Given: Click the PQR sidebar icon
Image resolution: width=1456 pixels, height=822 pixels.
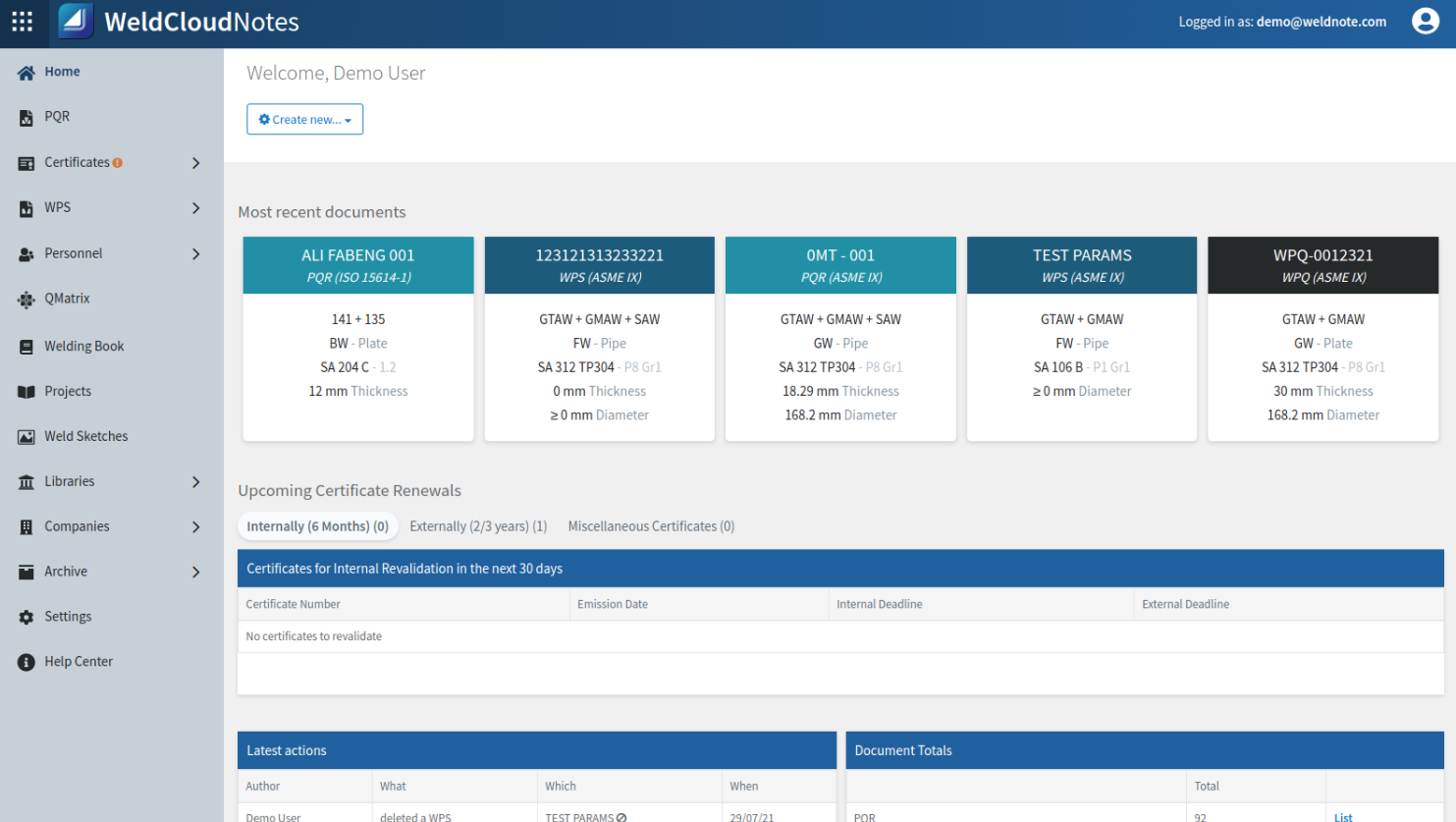Looking at the screenshot, I should tap(27, 118).
